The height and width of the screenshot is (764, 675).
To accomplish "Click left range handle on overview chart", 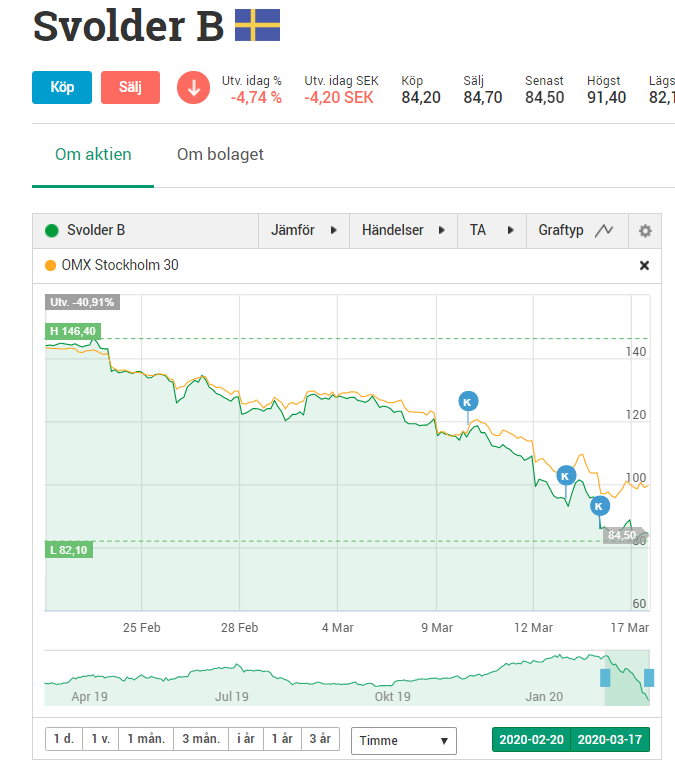I will 605,678.
